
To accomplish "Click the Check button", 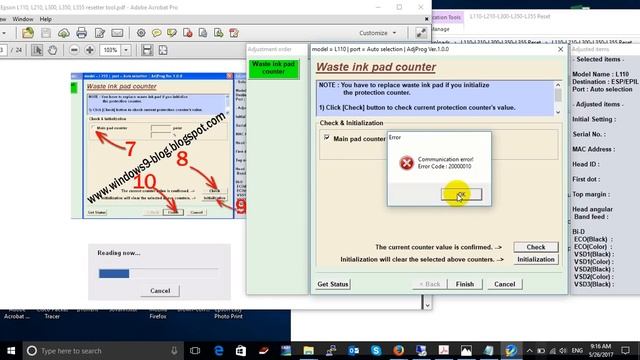I will click(536, 247).
